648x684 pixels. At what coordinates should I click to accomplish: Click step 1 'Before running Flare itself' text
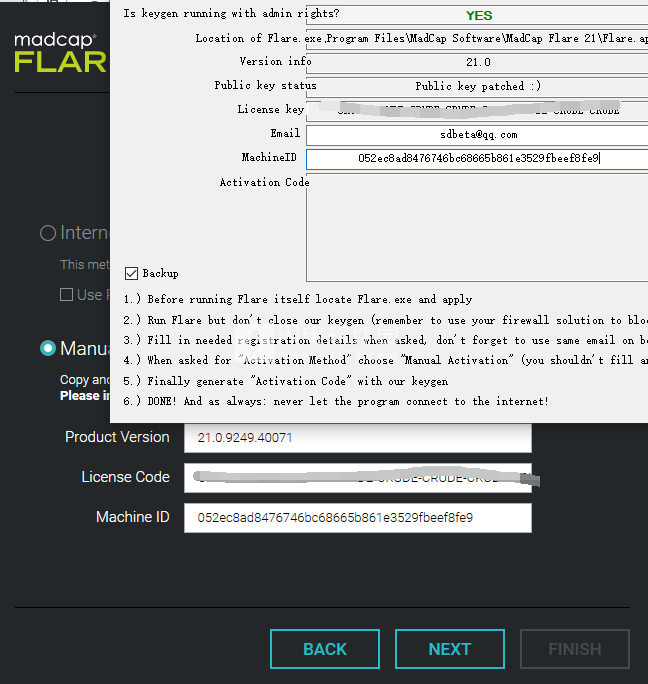coord(298,299)
